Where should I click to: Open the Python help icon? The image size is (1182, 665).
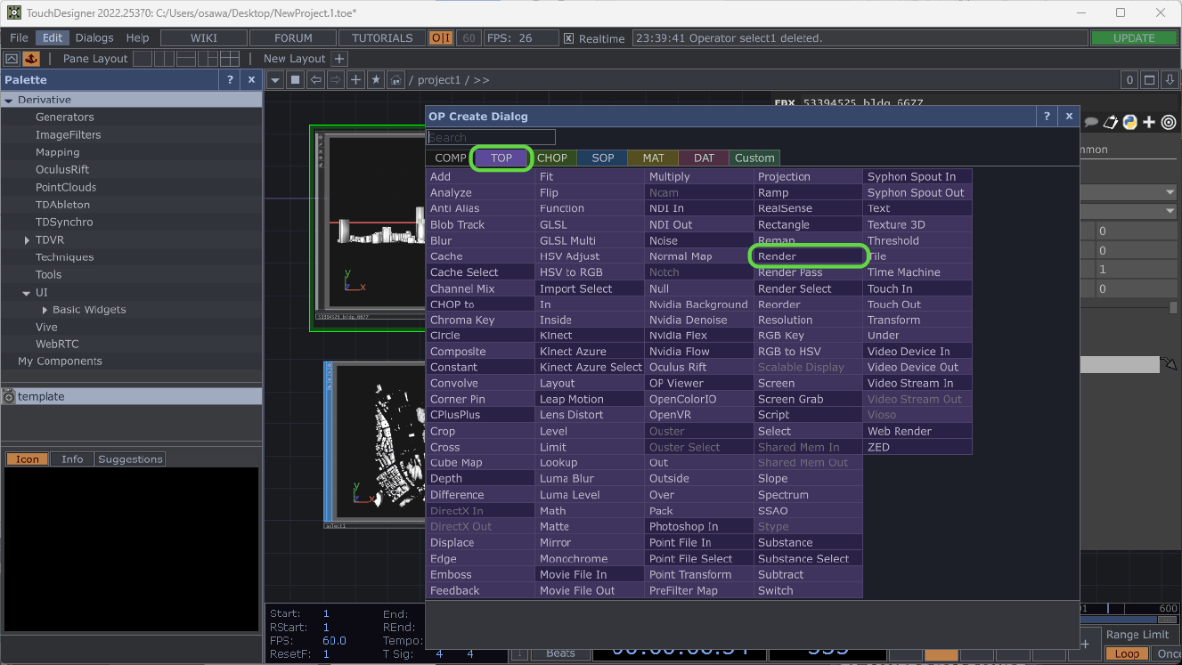point(1130,122)
